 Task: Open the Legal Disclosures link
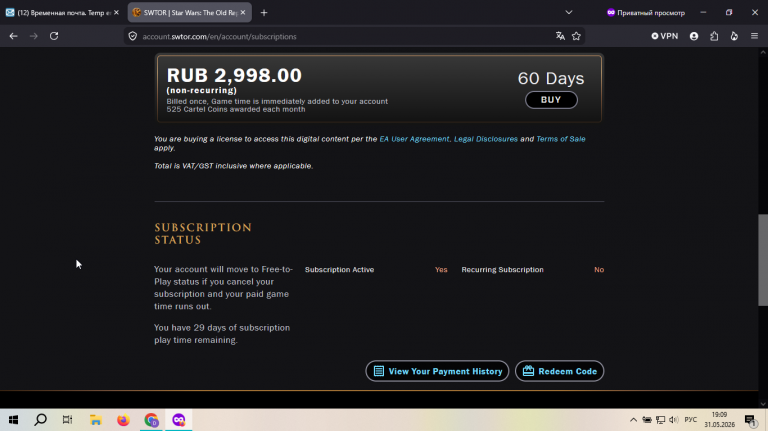click(485, 139)
